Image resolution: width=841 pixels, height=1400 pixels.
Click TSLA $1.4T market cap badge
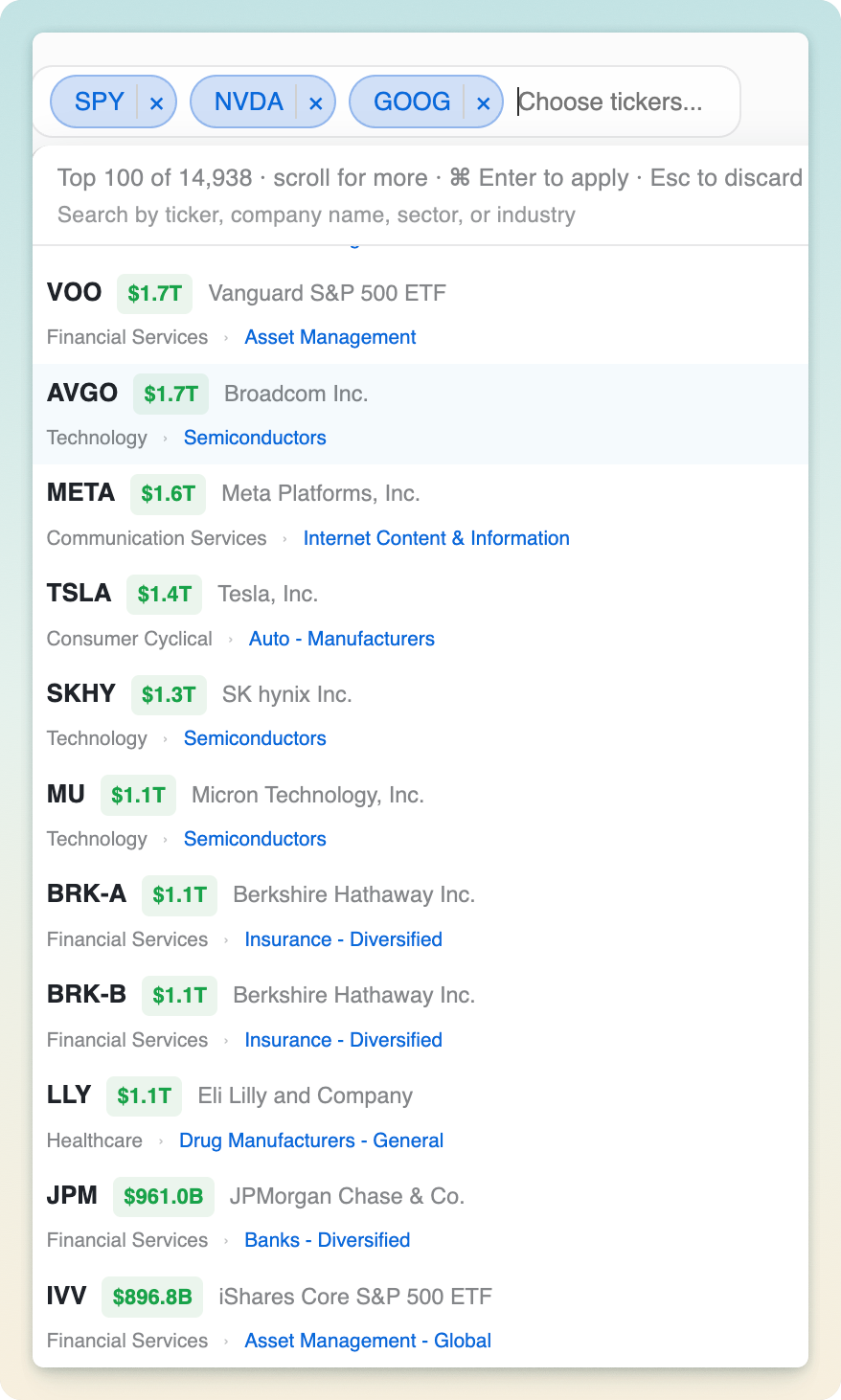coord(165,595)
